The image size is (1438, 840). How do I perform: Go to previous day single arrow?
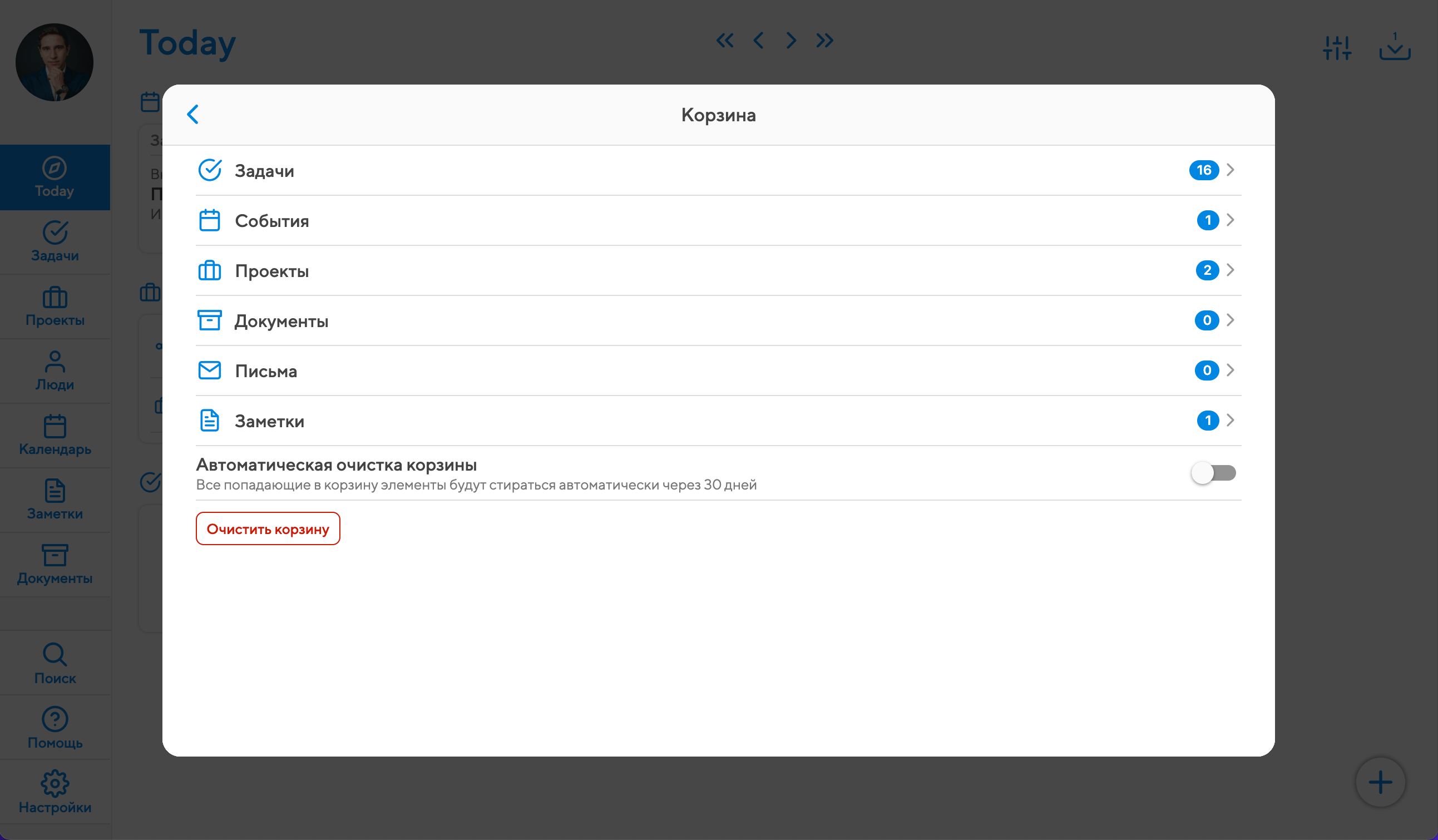click(758, 41)
